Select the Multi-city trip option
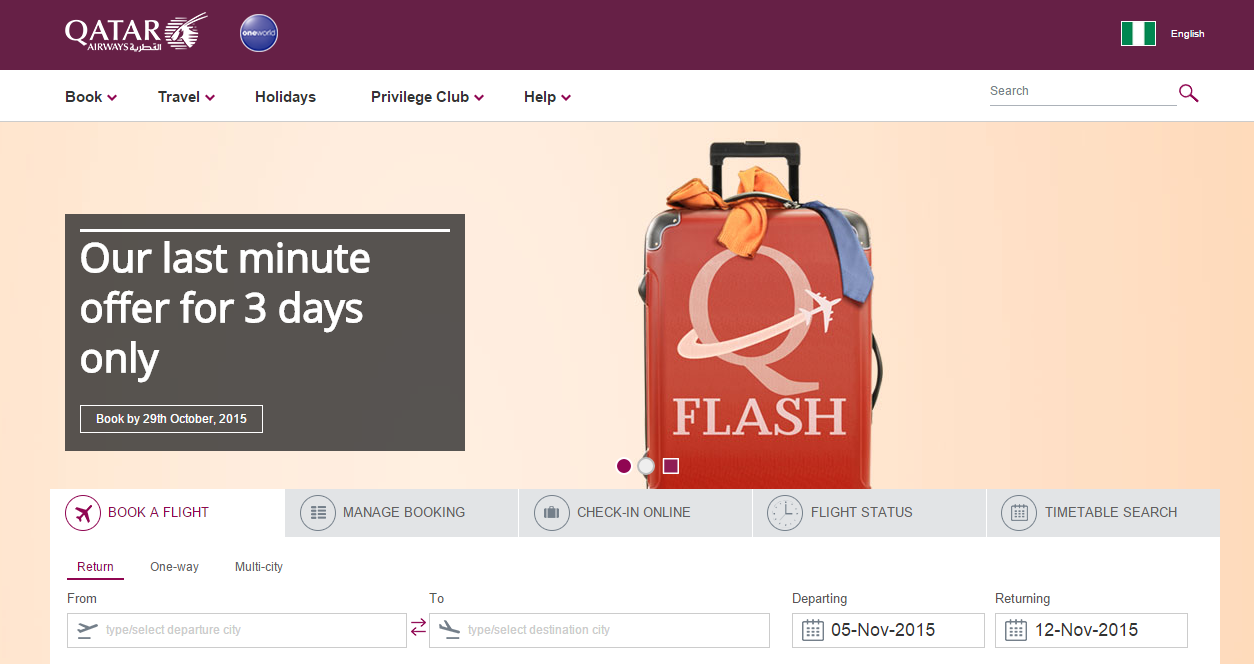 [259, 567]
